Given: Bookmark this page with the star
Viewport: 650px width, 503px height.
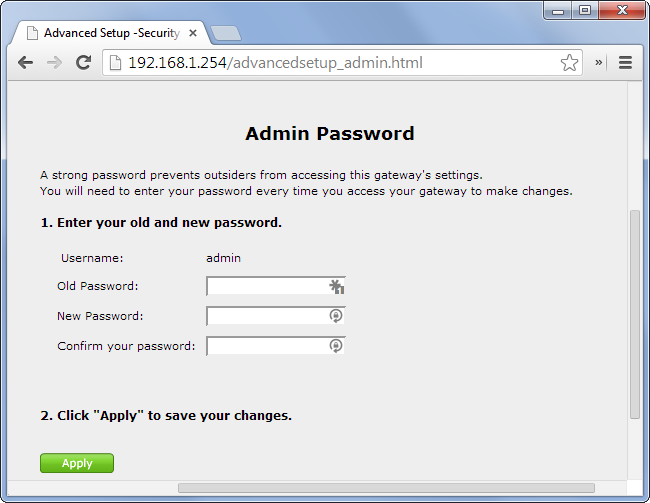Looking at the screenshot, I should [569, 63].
